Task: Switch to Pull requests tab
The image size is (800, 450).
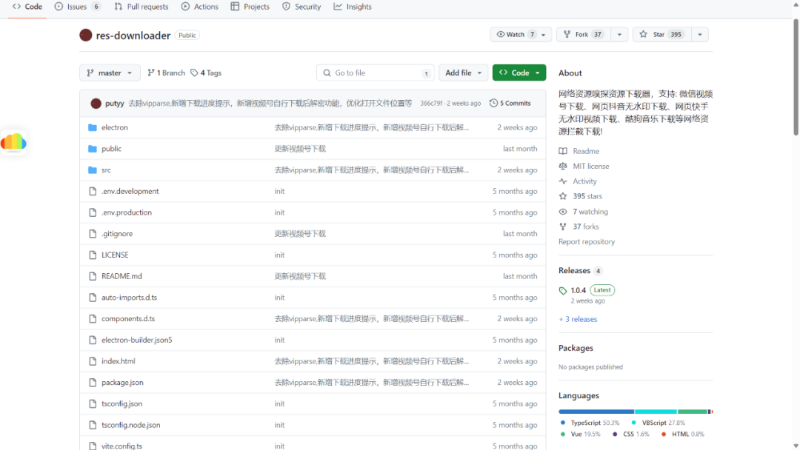Action: point(141,7)
